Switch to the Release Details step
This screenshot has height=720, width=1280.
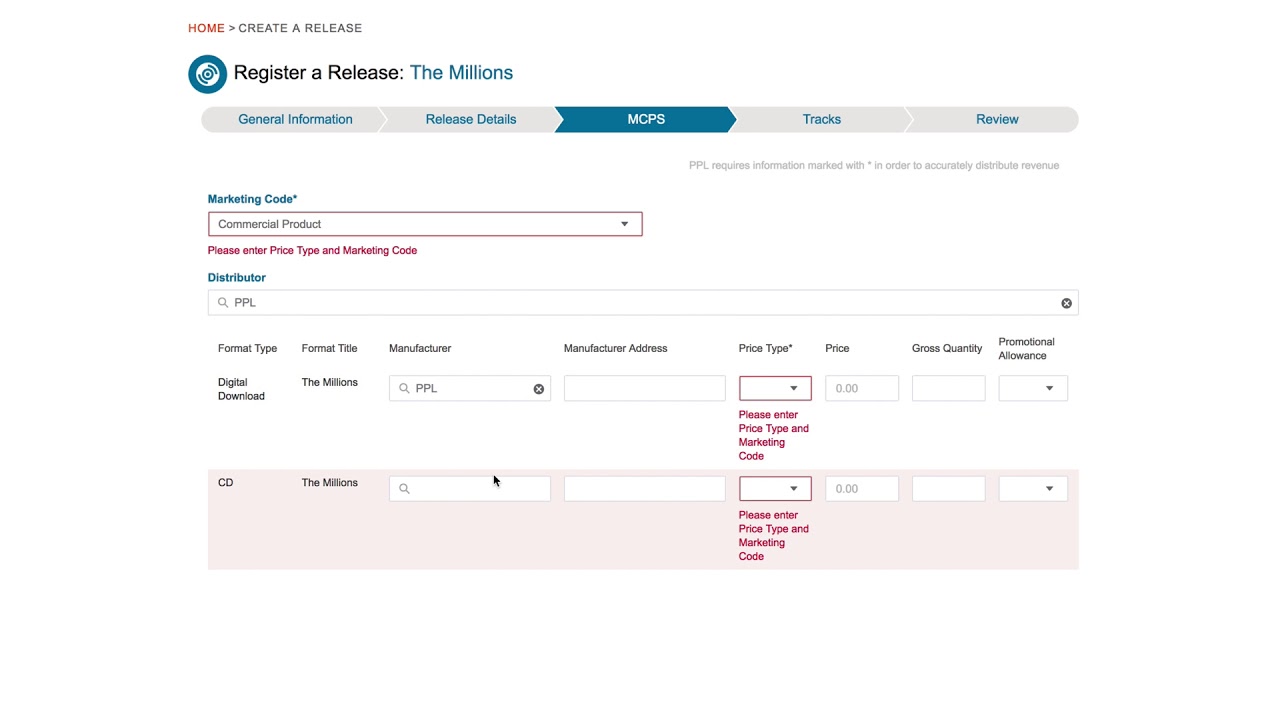(x=471, y=119)
